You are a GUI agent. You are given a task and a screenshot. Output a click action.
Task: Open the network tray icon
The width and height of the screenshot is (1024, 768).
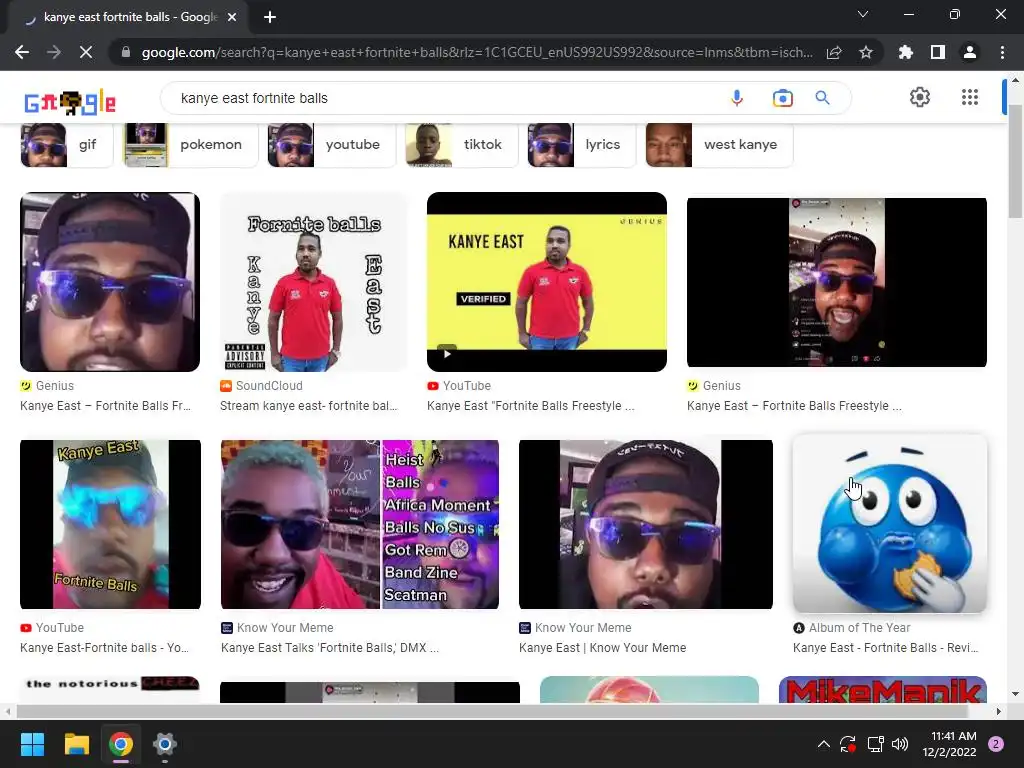[x=875, y=744]
